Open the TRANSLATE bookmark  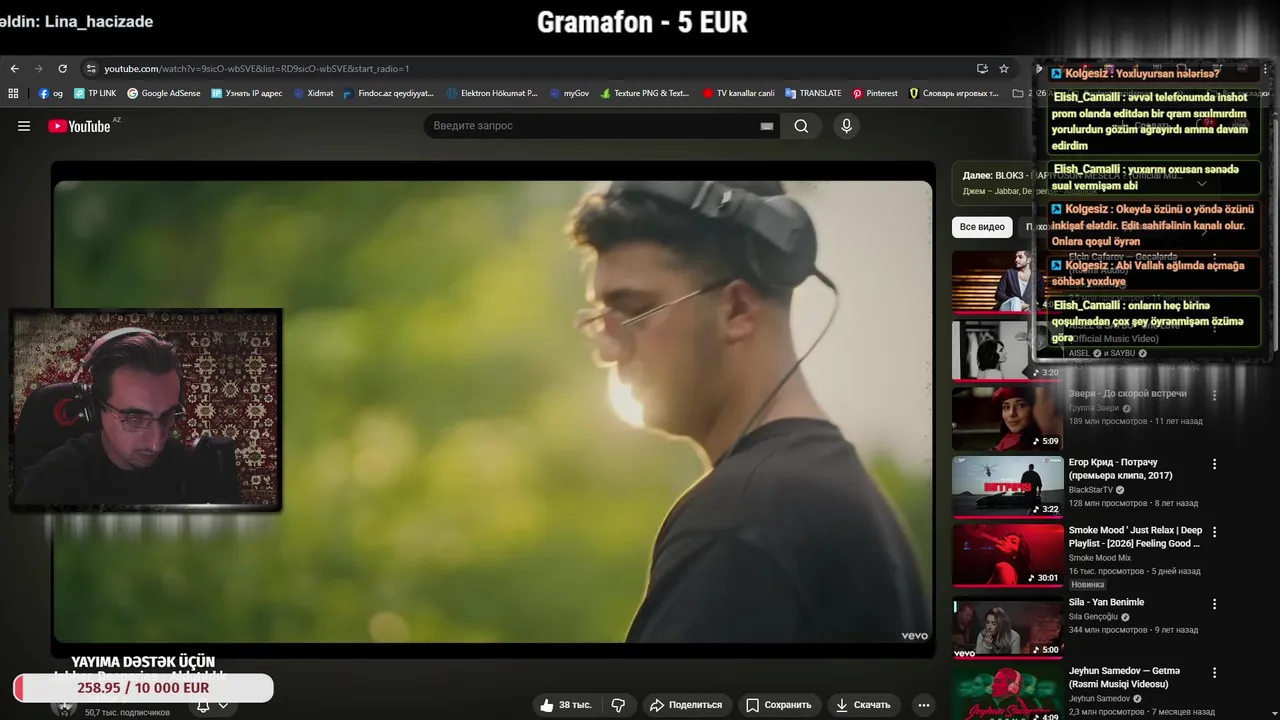point(813,93)
